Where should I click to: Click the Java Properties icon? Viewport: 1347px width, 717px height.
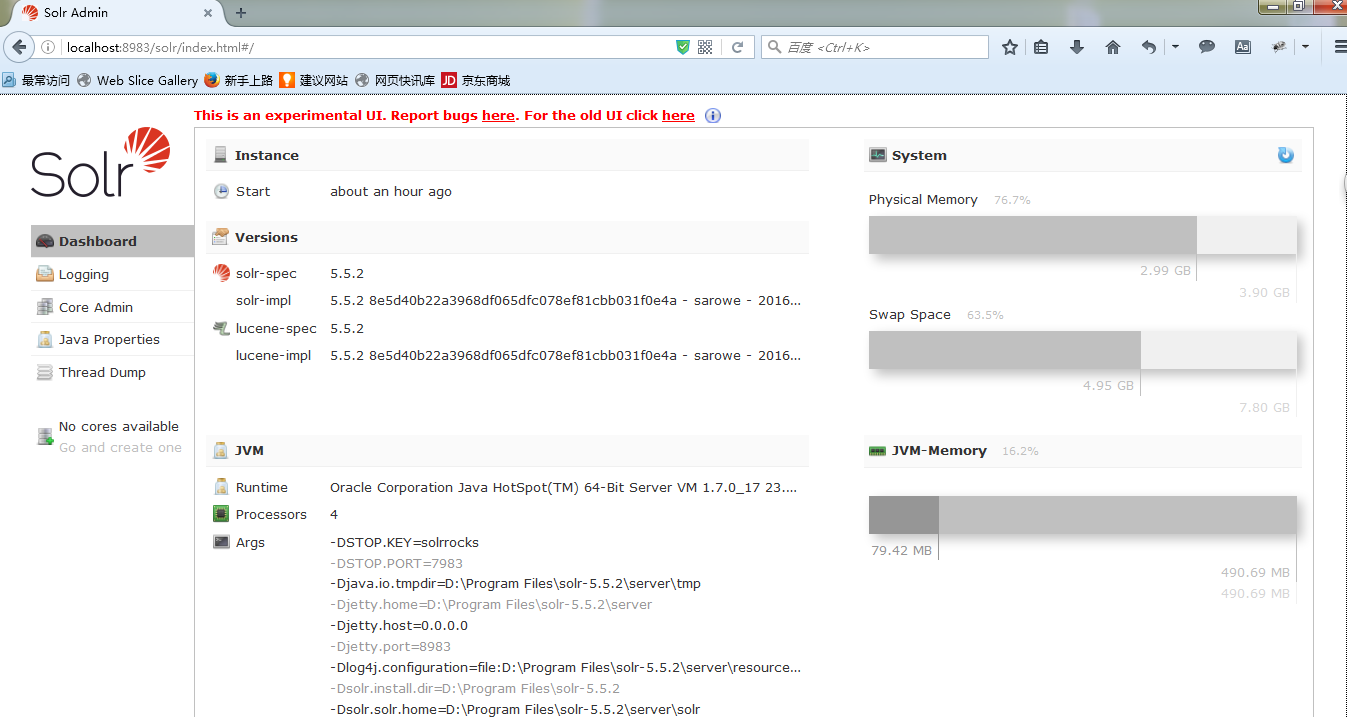[44, 339]
